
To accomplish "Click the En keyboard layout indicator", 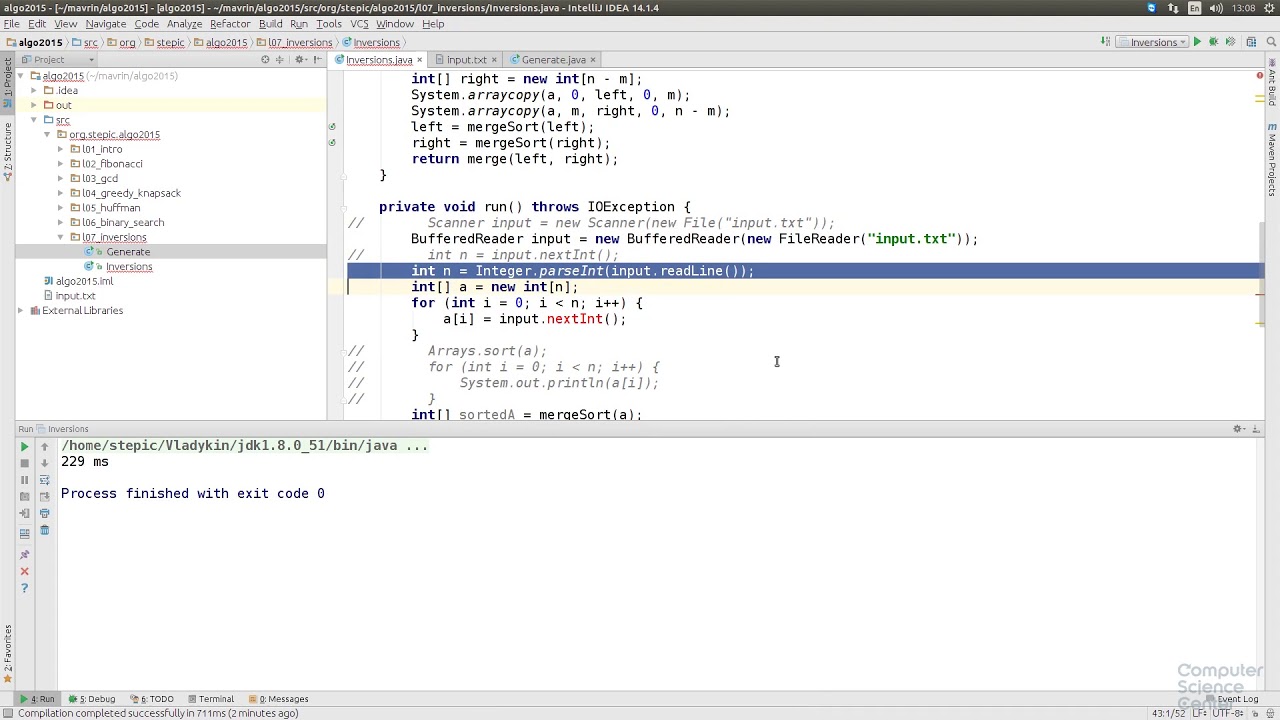I will pos(1194,8).
